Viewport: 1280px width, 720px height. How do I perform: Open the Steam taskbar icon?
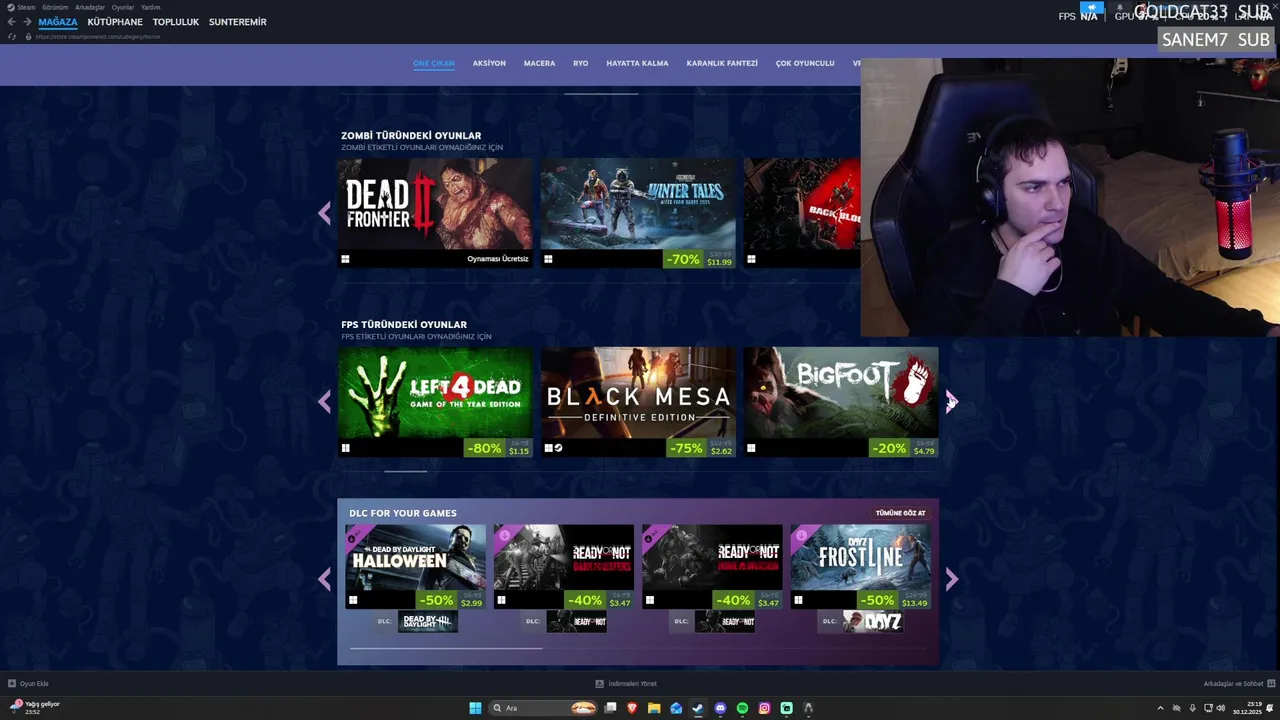pos(698,708)
